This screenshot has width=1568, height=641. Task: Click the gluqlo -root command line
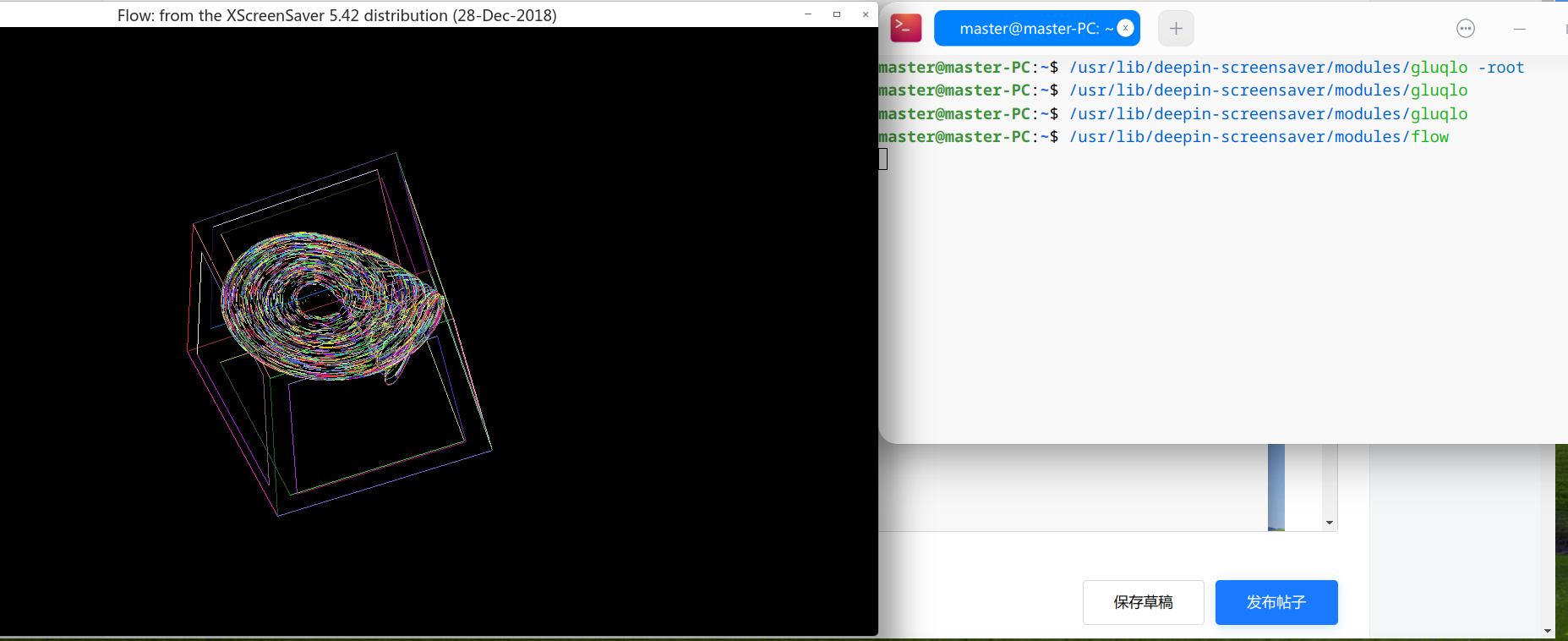pos(1201,68)
